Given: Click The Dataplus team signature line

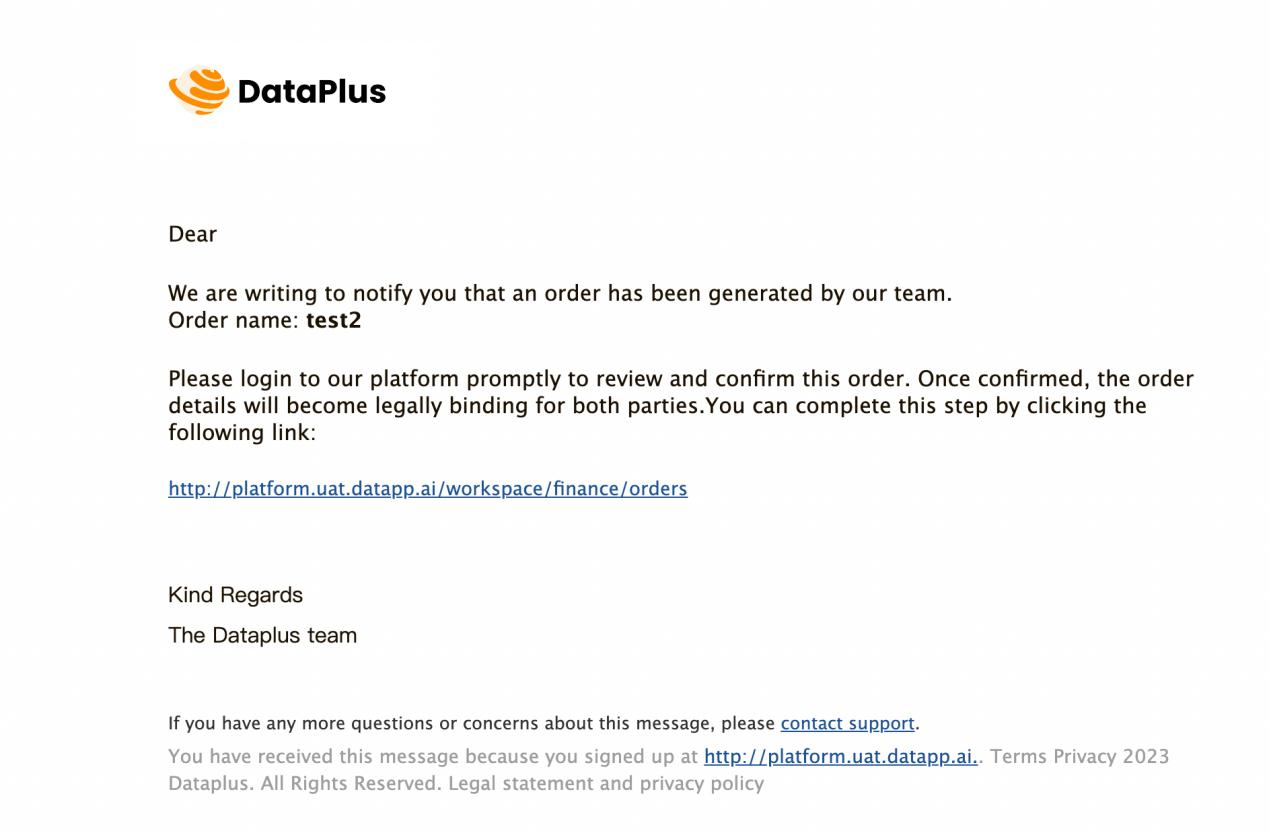Looking at the screenshot, I should click(262, 635).
